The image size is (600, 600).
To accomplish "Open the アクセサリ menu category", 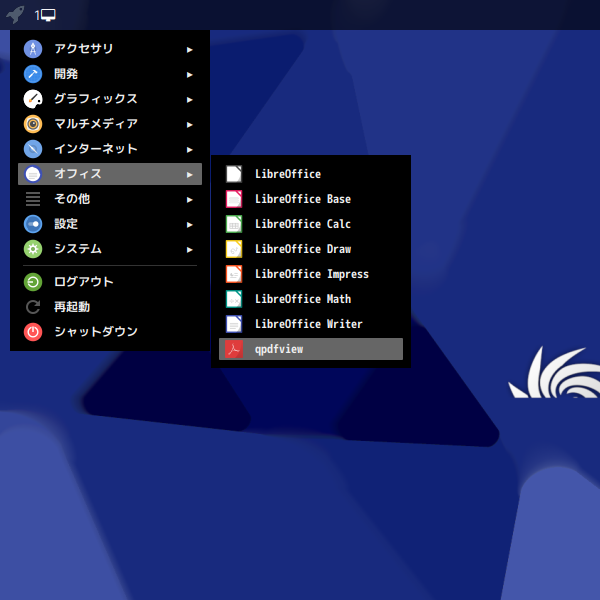I will [110, 49].
